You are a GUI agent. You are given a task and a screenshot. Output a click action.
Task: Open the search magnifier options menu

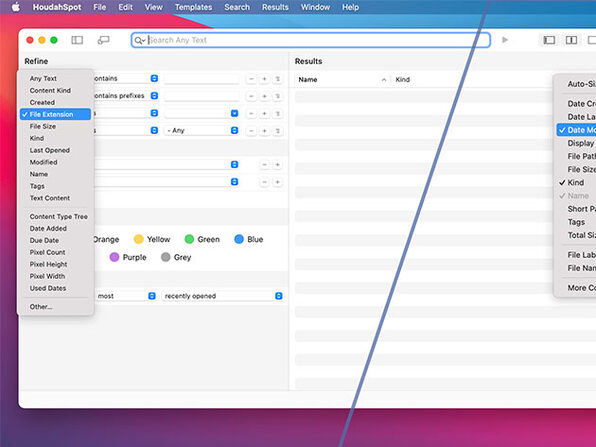[x=139, y=40]
